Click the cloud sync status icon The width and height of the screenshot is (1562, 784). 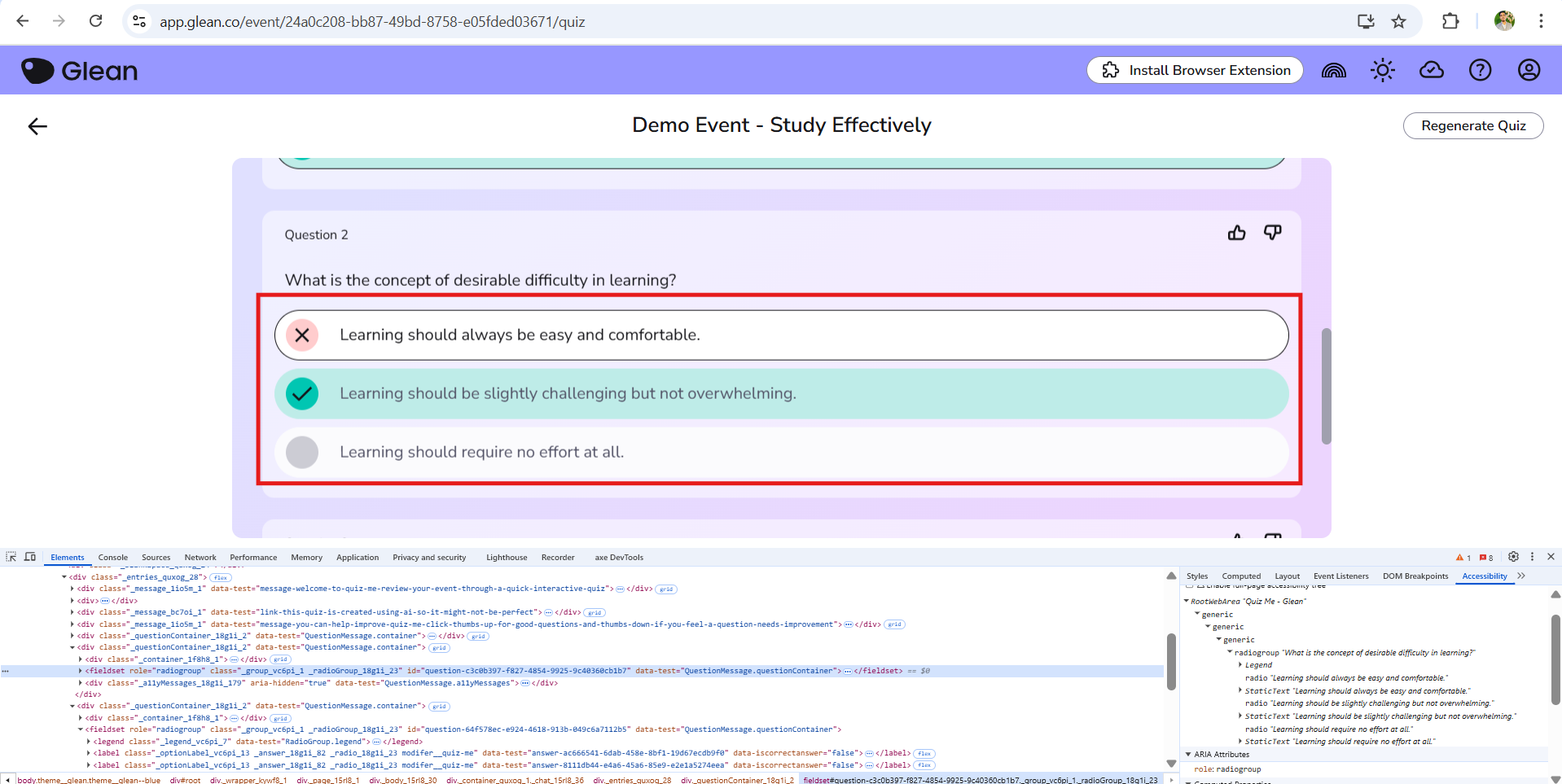pos(1431,71)
